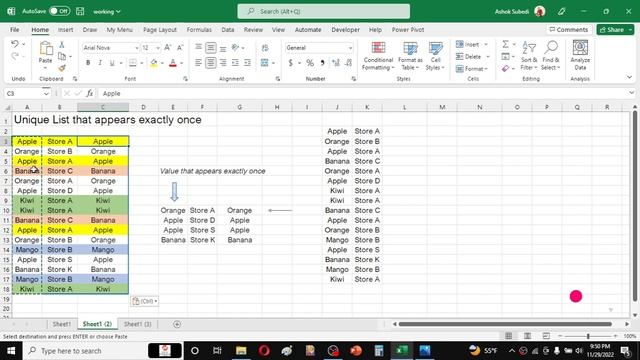Apply the red Font Color button
This screenshot has width=640, height=360.
pos(173,63)
